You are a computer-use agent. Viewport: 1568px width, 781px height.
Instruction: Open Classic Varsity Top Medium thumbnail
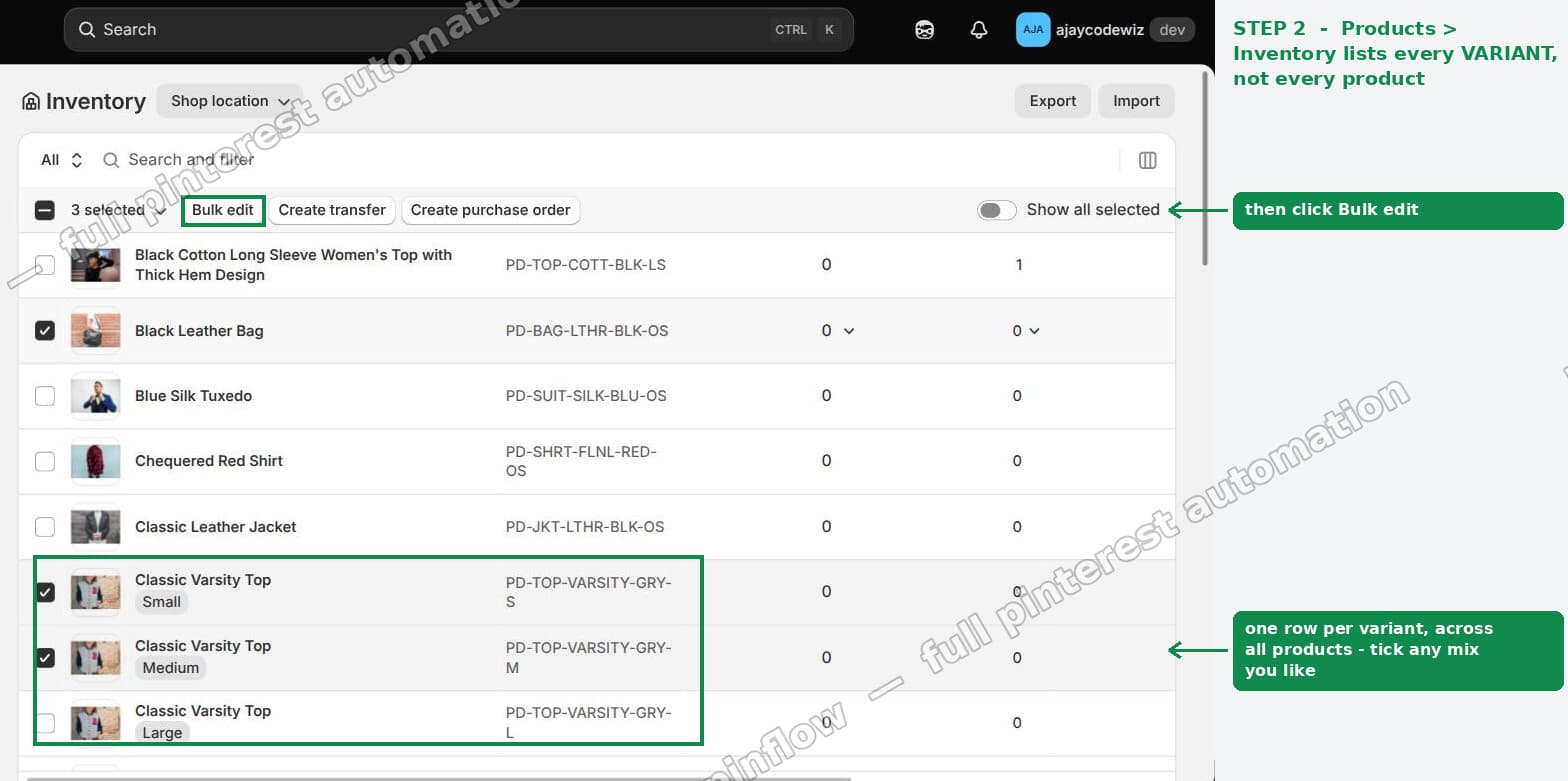pyautogui.click(x=96, y=657)
